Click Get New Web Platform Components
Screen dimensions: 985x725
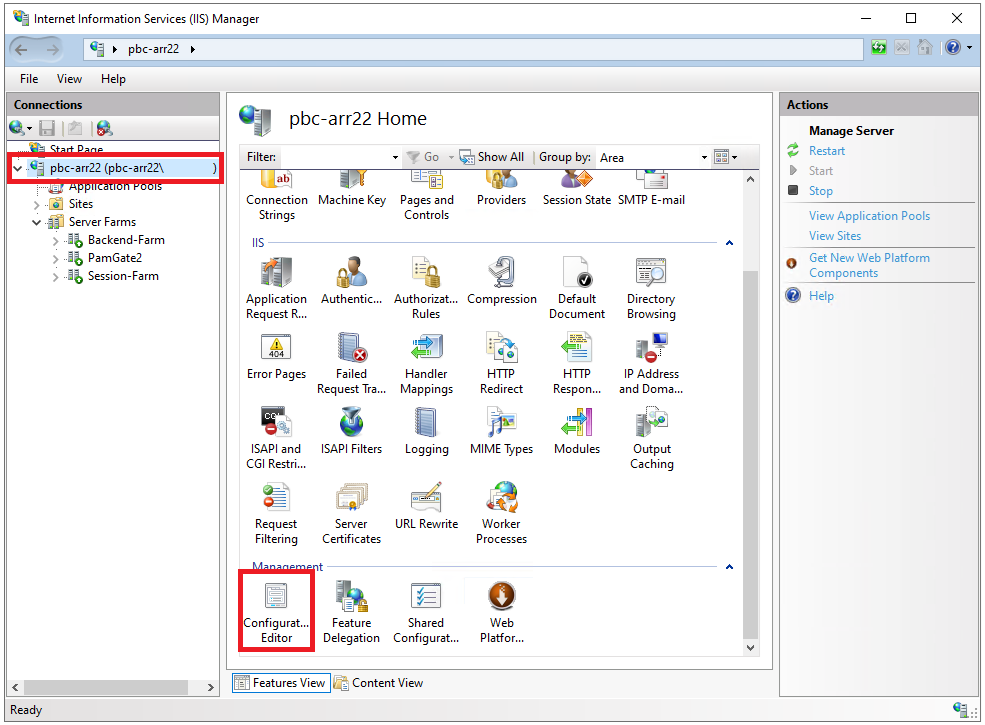pyautogui.click(x=869, y=265)
